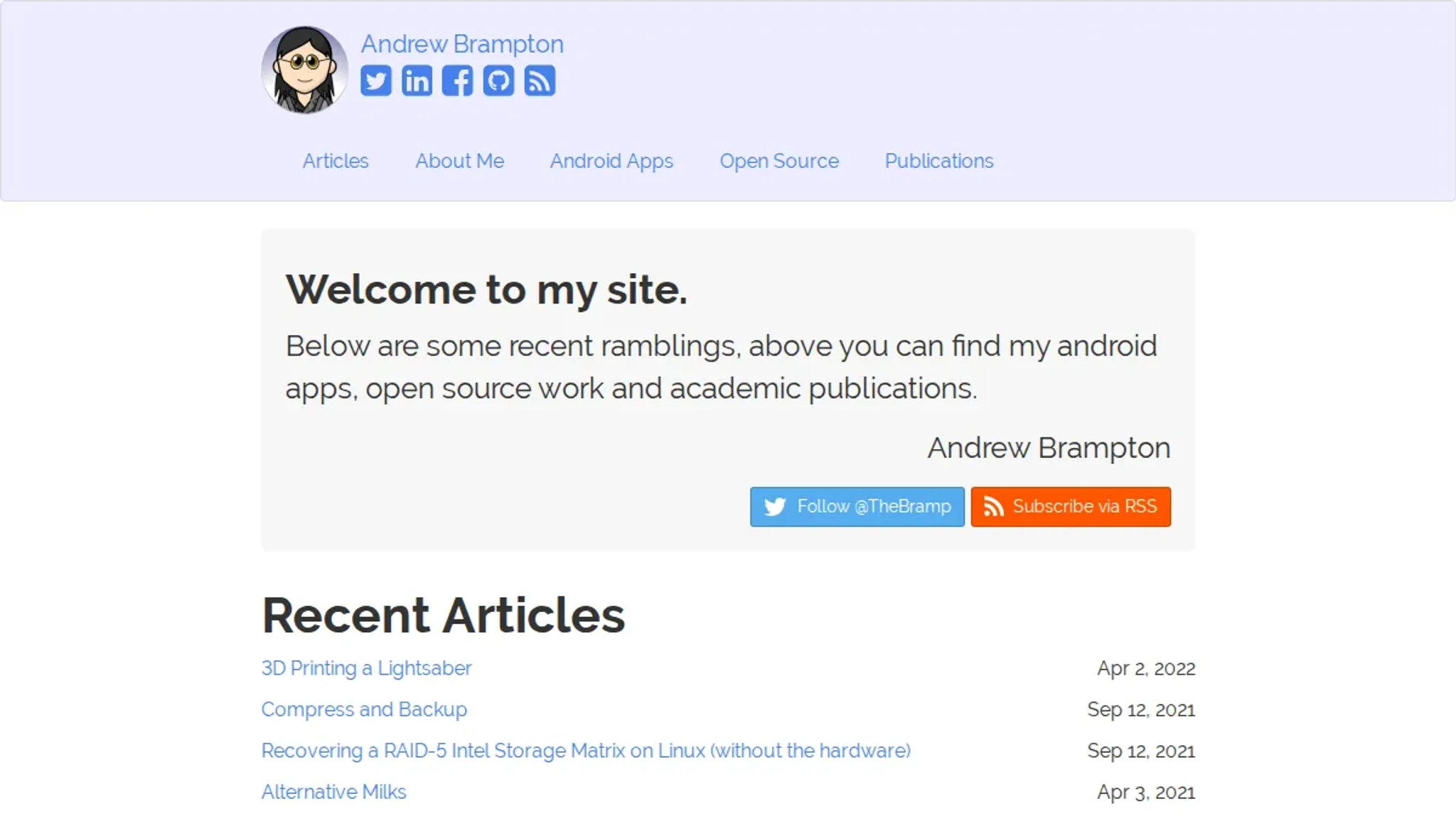Open Recovering a RAID-5 Intel Storage Matrix article

586,751
